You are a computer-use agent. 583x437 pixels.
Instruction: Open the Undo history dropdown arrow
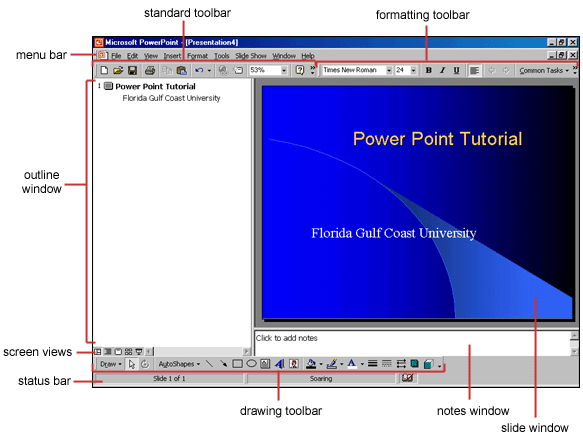pos(209,70)
